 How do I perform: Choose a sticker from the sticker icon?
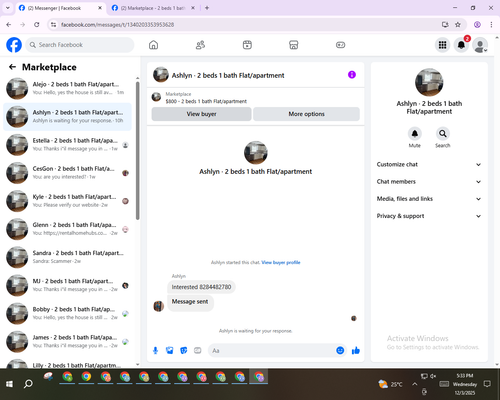coord(184,350)
